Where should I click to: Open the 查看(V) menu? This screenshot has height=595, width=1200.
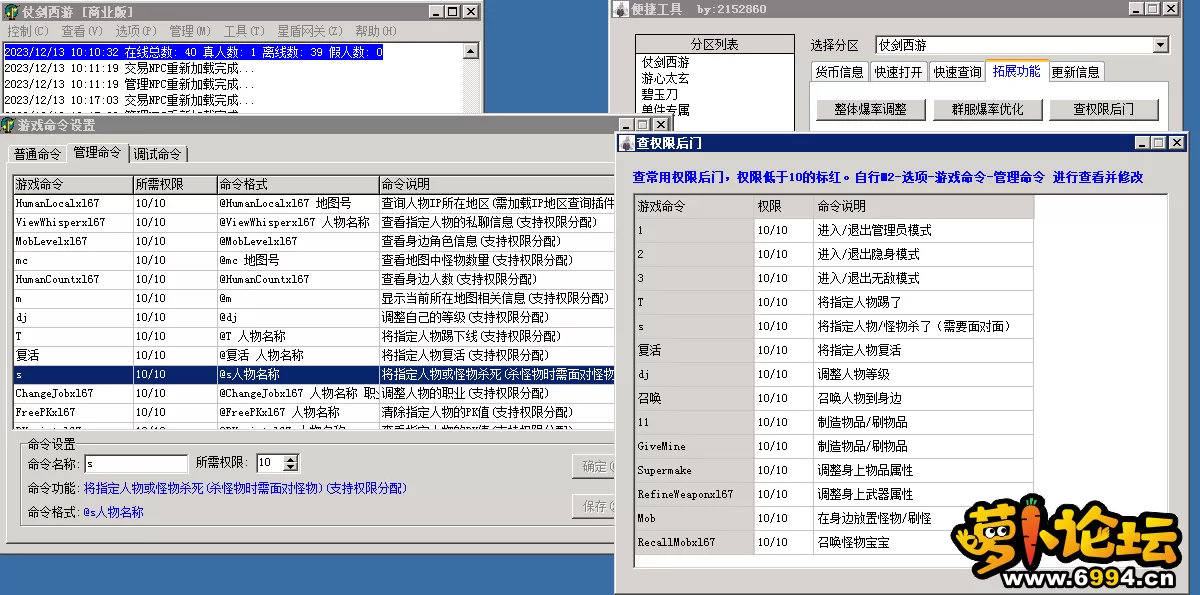(81, 31)
